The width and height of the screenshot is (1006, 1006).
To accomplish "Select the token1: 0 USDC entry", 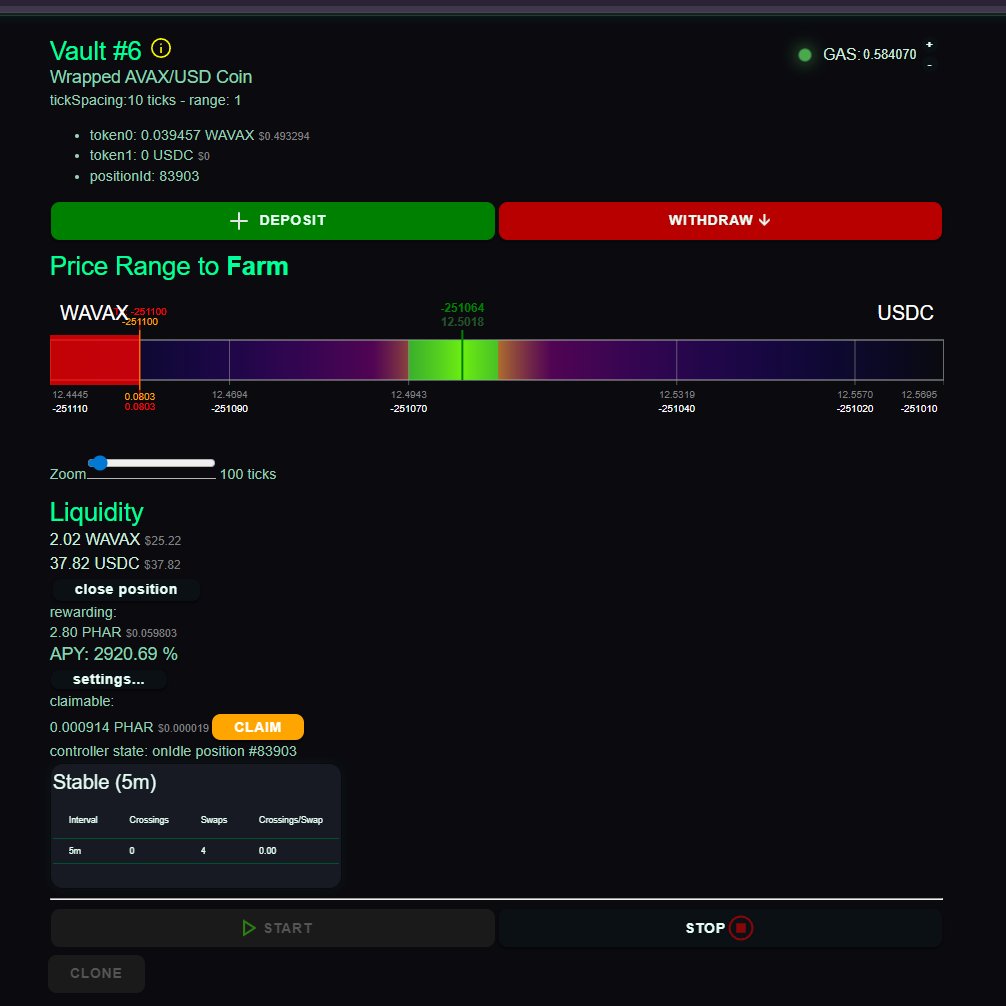I will pyautogui.click(x=141, y=156).
